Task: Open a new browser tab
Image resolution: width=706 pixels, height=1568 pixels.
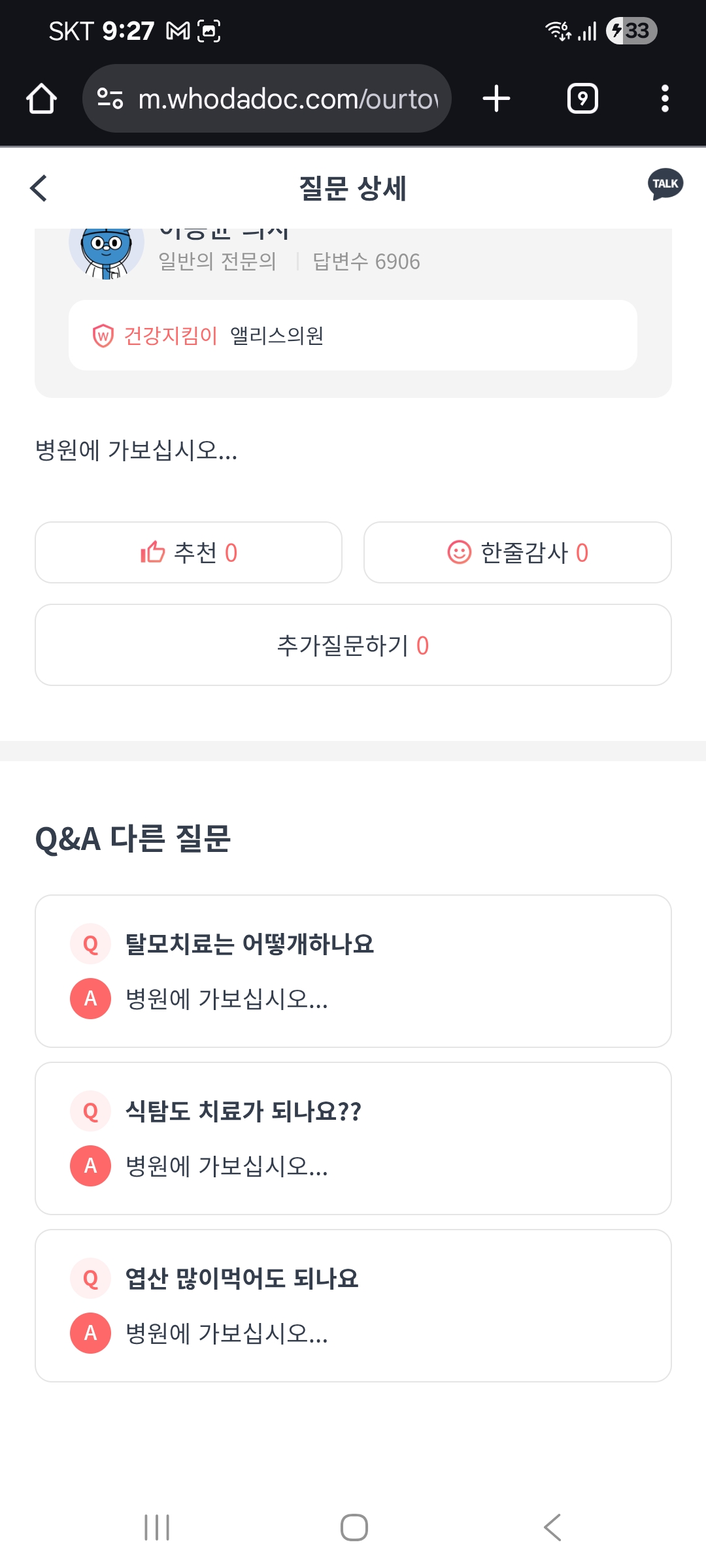Action: pos(496,99)
